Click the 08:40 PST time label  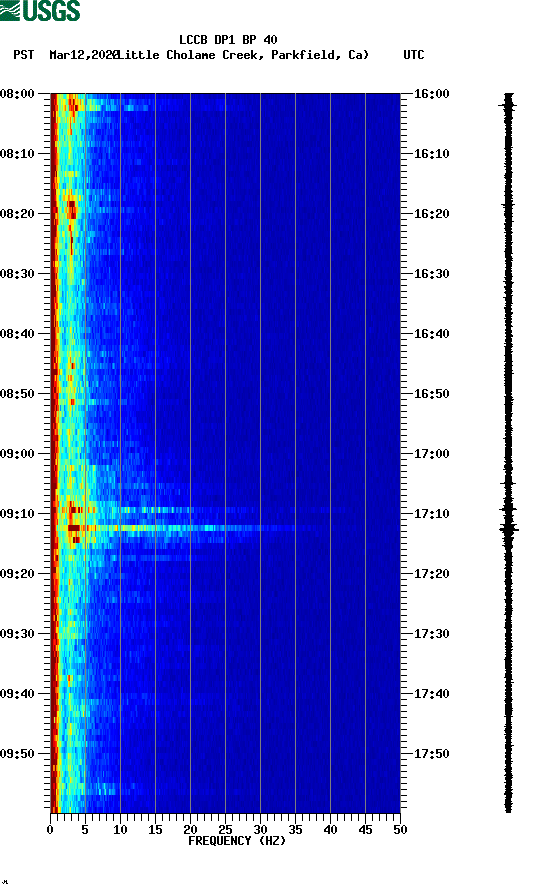click(x=17, y=334)
